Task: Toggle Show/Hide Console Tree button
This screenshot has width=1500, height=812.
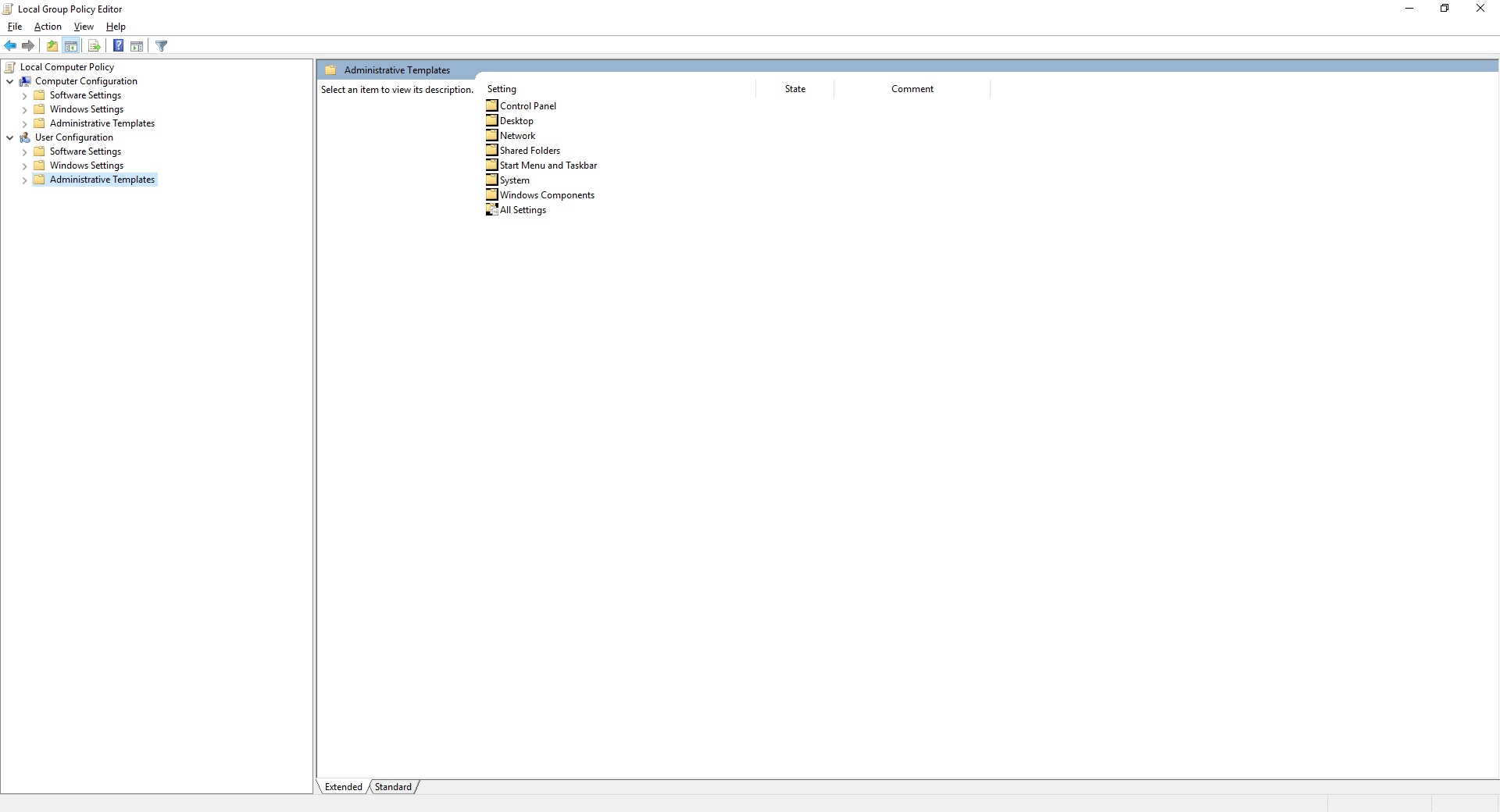Action: pyautogui.click(x=71, y=46)
